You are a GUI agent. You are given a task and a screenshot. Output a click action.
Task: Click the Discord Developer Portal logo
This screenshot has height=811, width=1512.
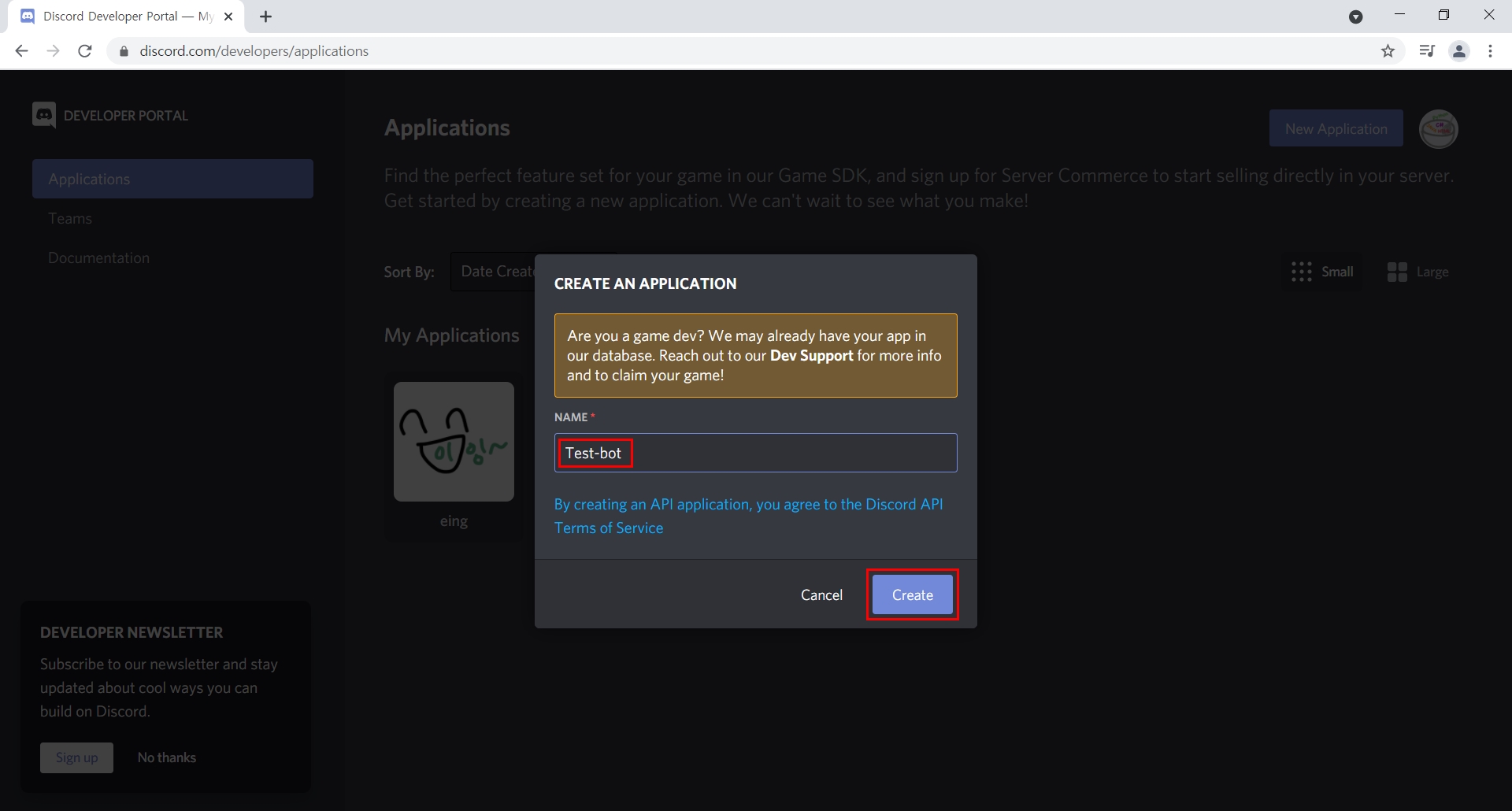(x=110, y=115)
